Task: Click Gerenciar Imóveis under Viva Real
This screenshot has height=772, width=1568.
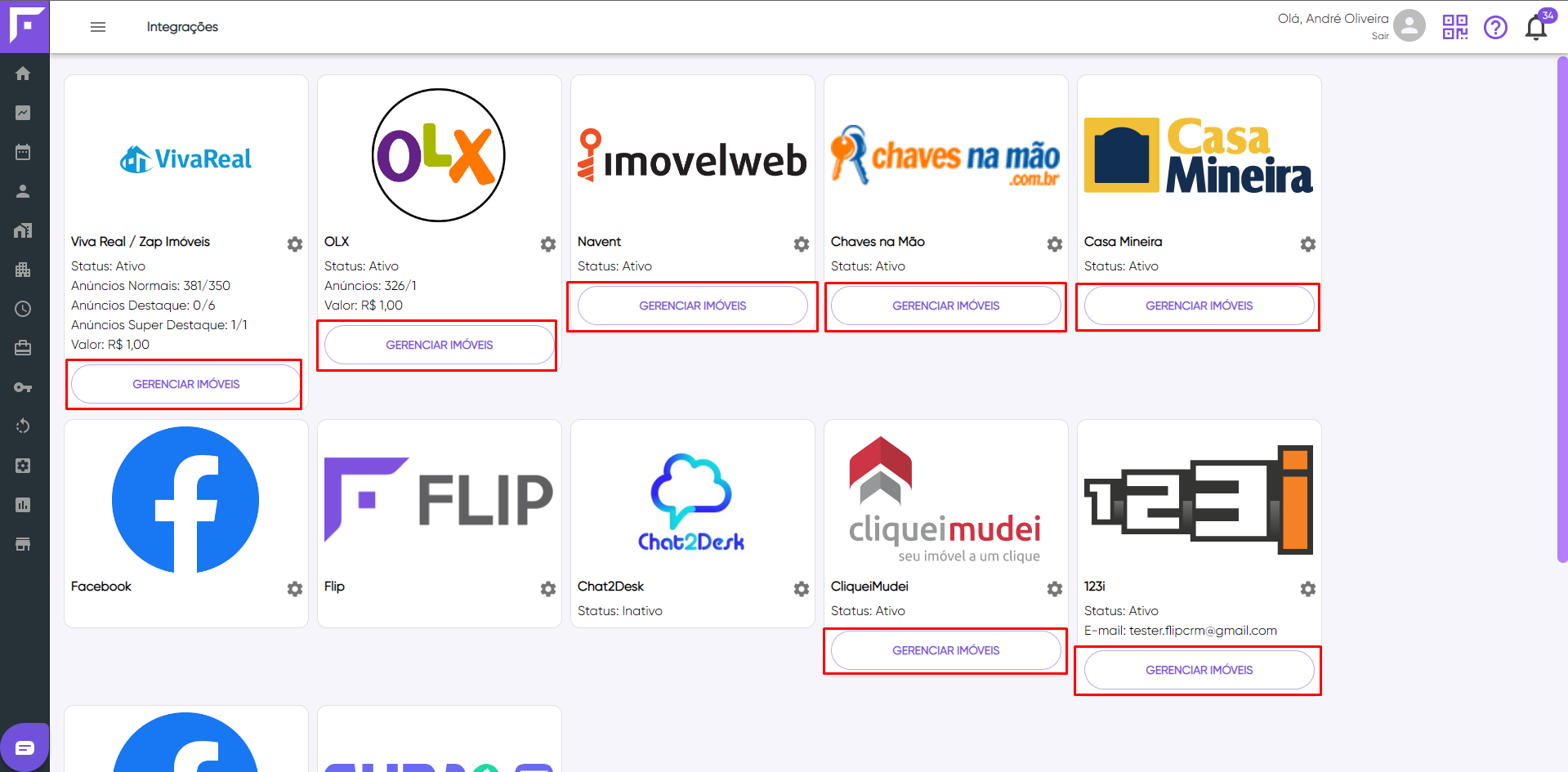Action: (186, 384)
